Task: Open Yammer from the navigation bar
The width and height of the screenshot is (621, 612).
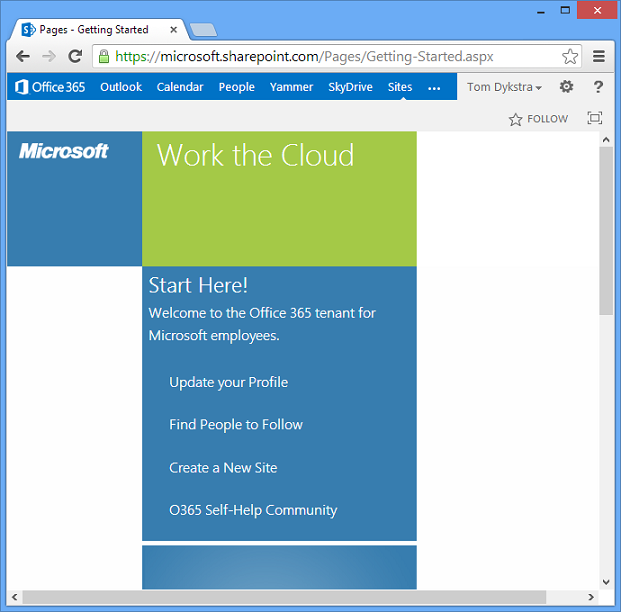Action: 291,87
